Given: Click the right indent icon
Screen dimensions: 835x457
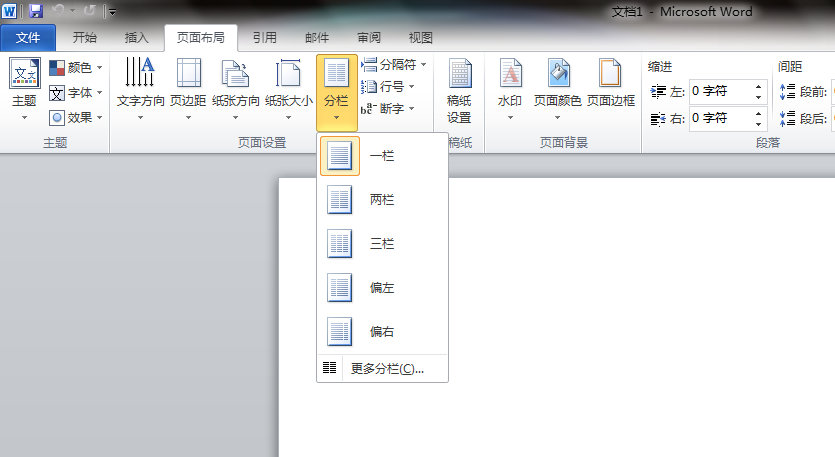Looking at the screenshot, I should point(658,119).
